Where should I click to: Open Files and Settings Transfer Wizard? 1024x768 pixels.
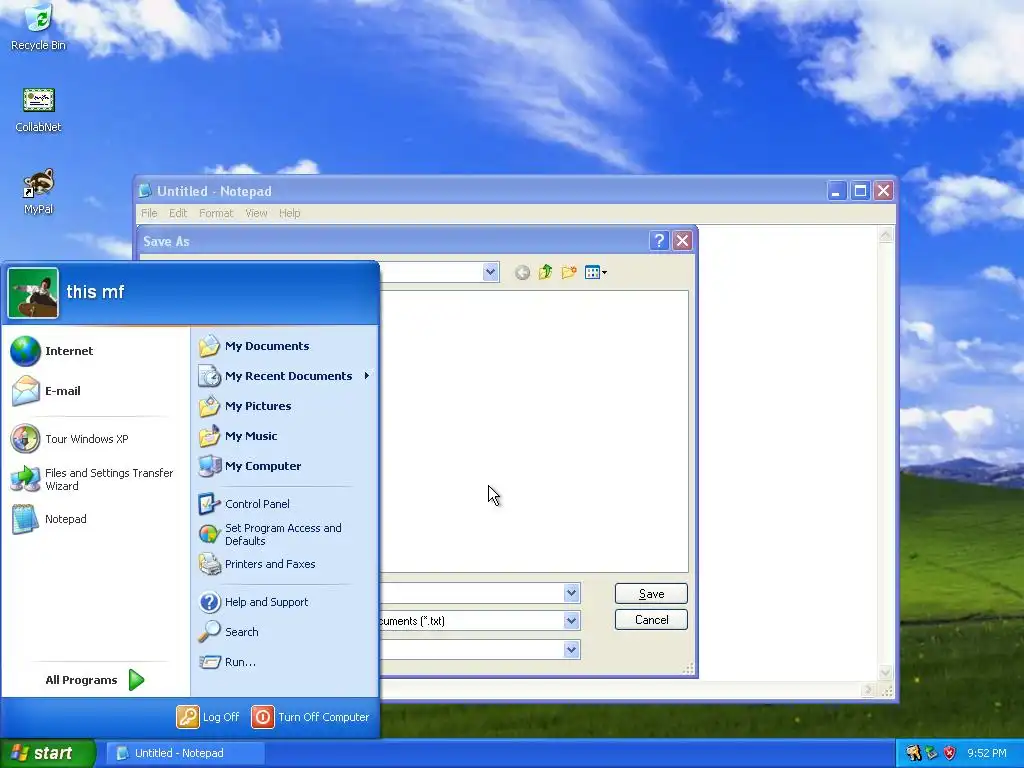pyautogui.click(x=95, y=479)
